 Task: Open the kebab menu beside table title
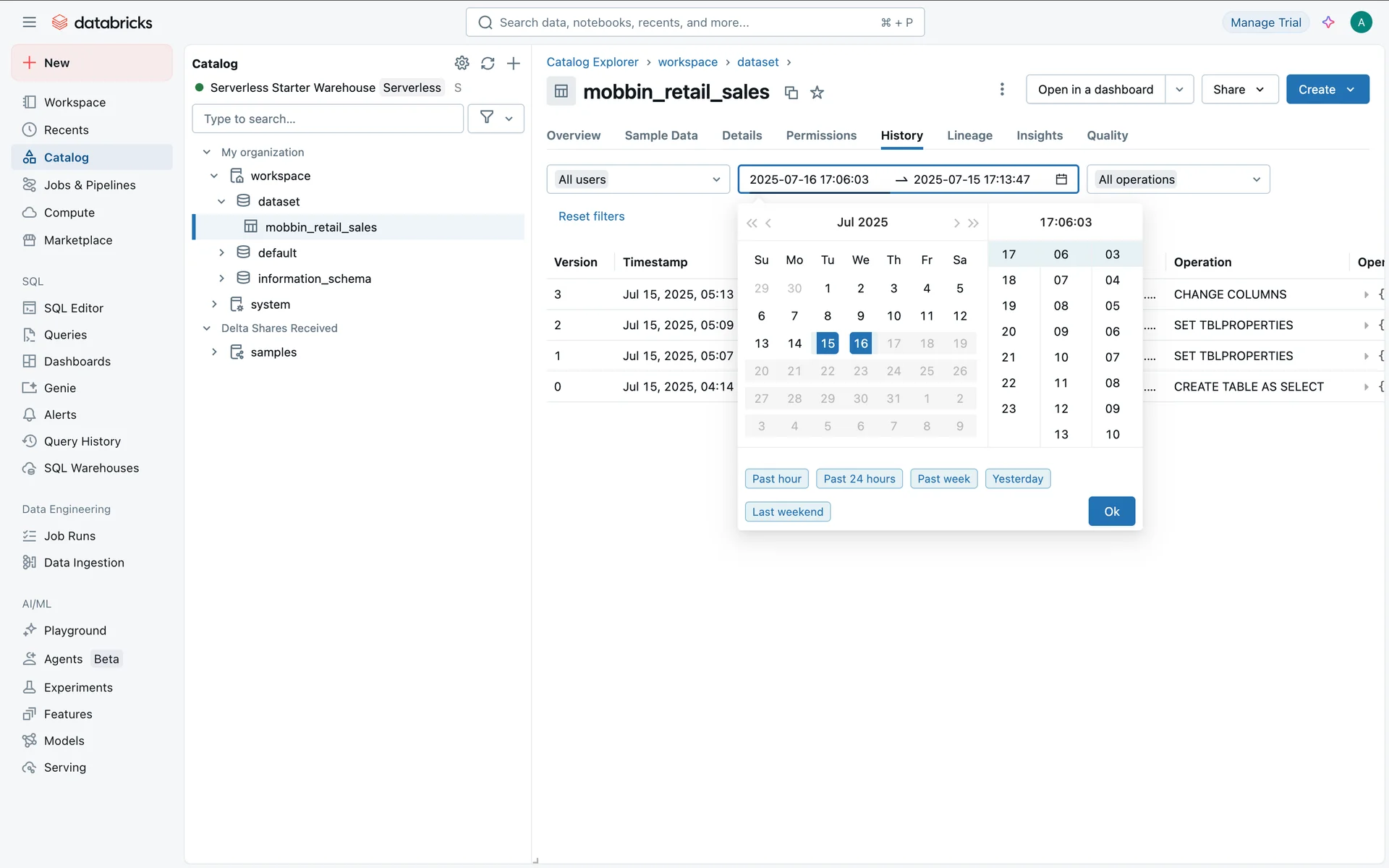1002,89
